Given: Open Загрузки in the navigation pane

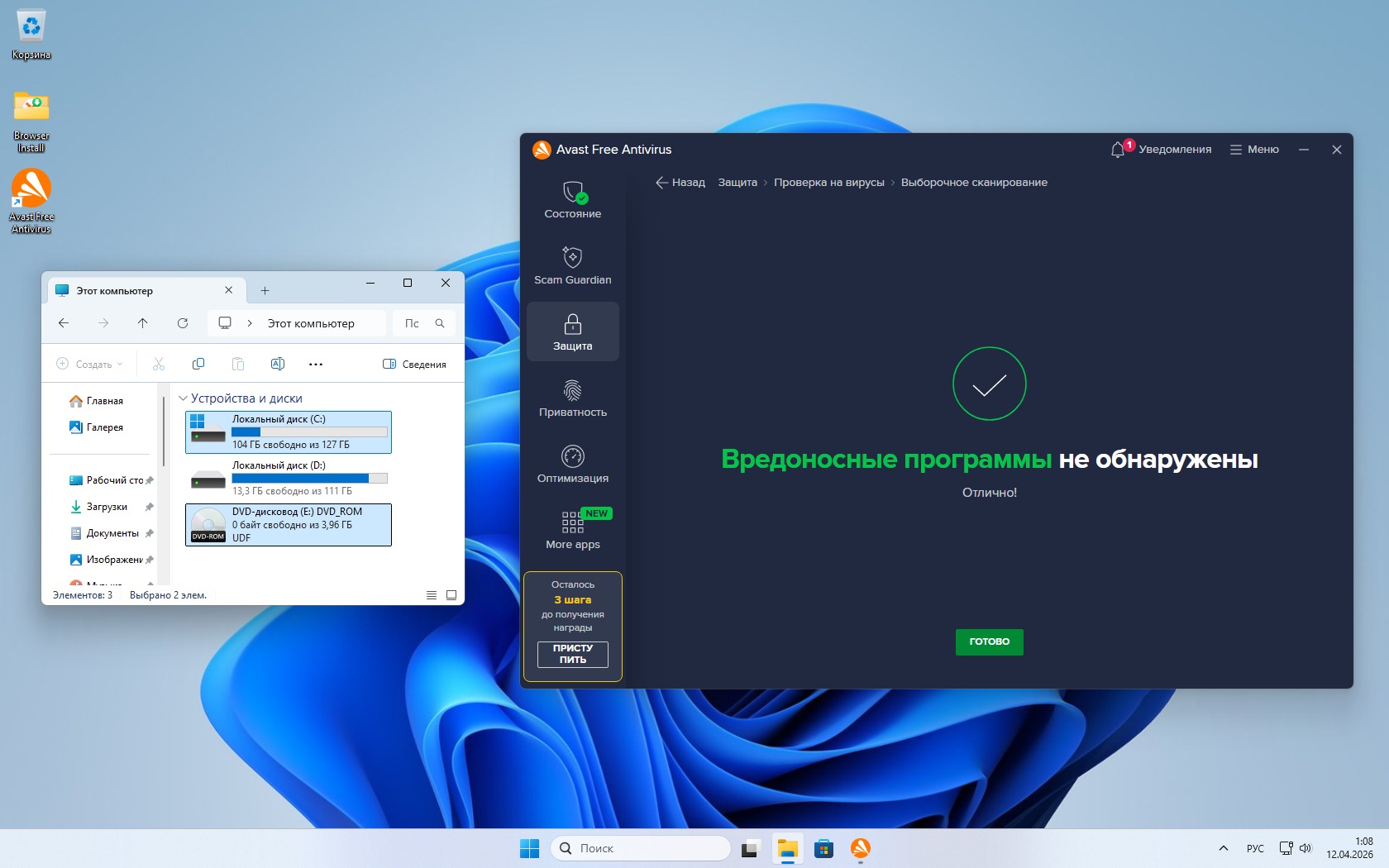Looking at the screenshot, I should pyautogui.click(x=107, y=507).
